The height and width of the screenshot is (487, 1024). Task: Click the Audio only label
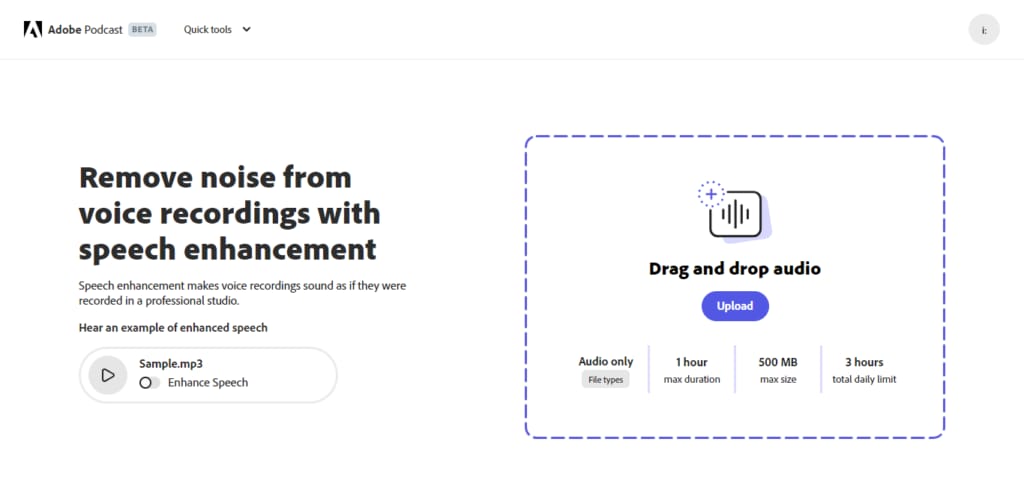pos(605,362)
